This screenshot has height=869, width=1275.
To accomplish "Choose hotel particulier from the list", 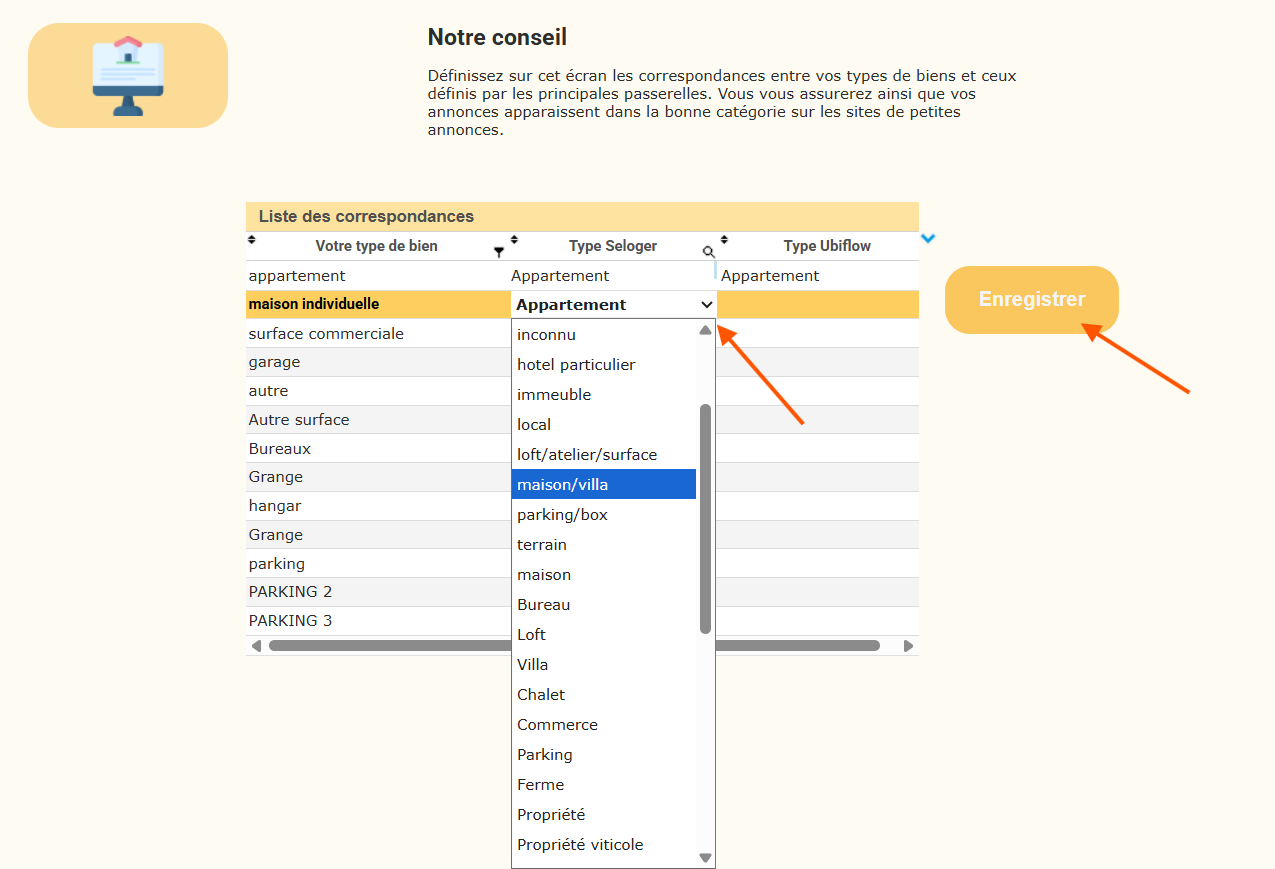I will coord(576,365).
